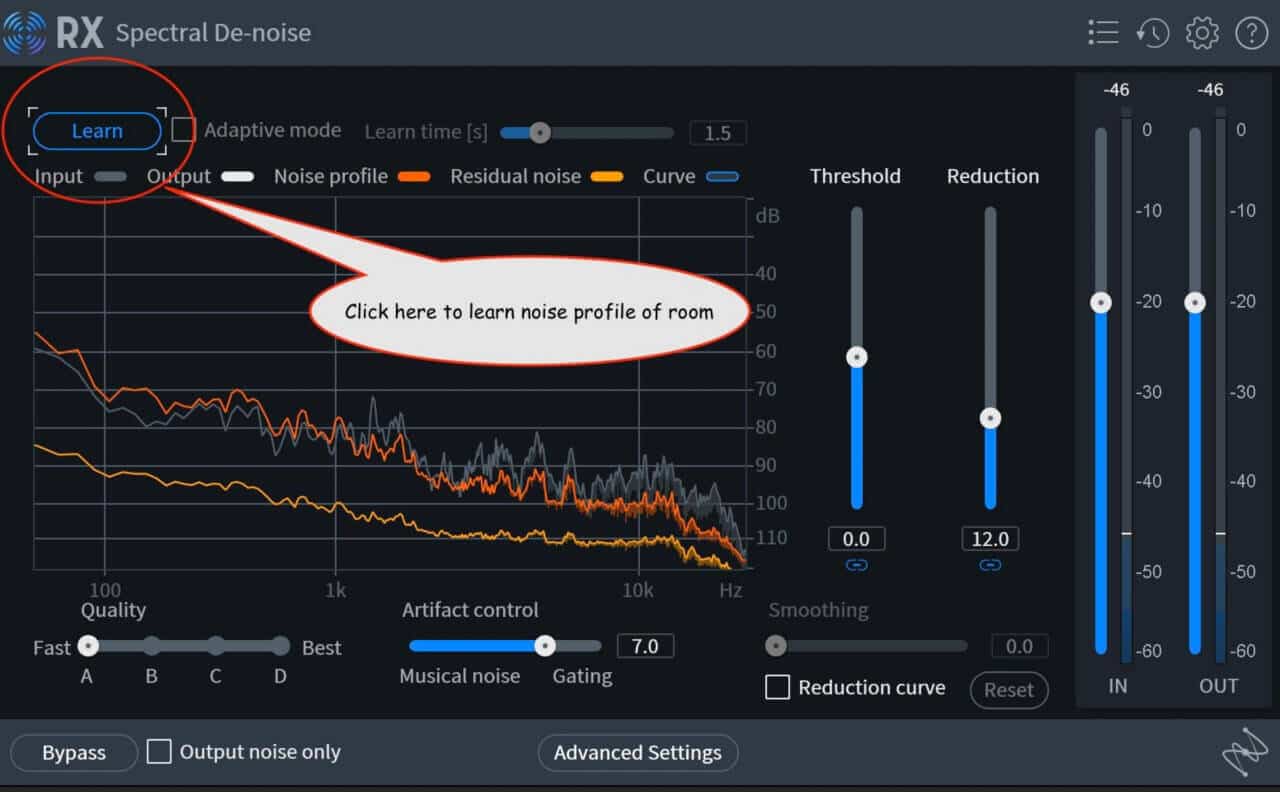1280x792 pixels.
Task: Select Quality option C
Action: (x=215, y=646)
